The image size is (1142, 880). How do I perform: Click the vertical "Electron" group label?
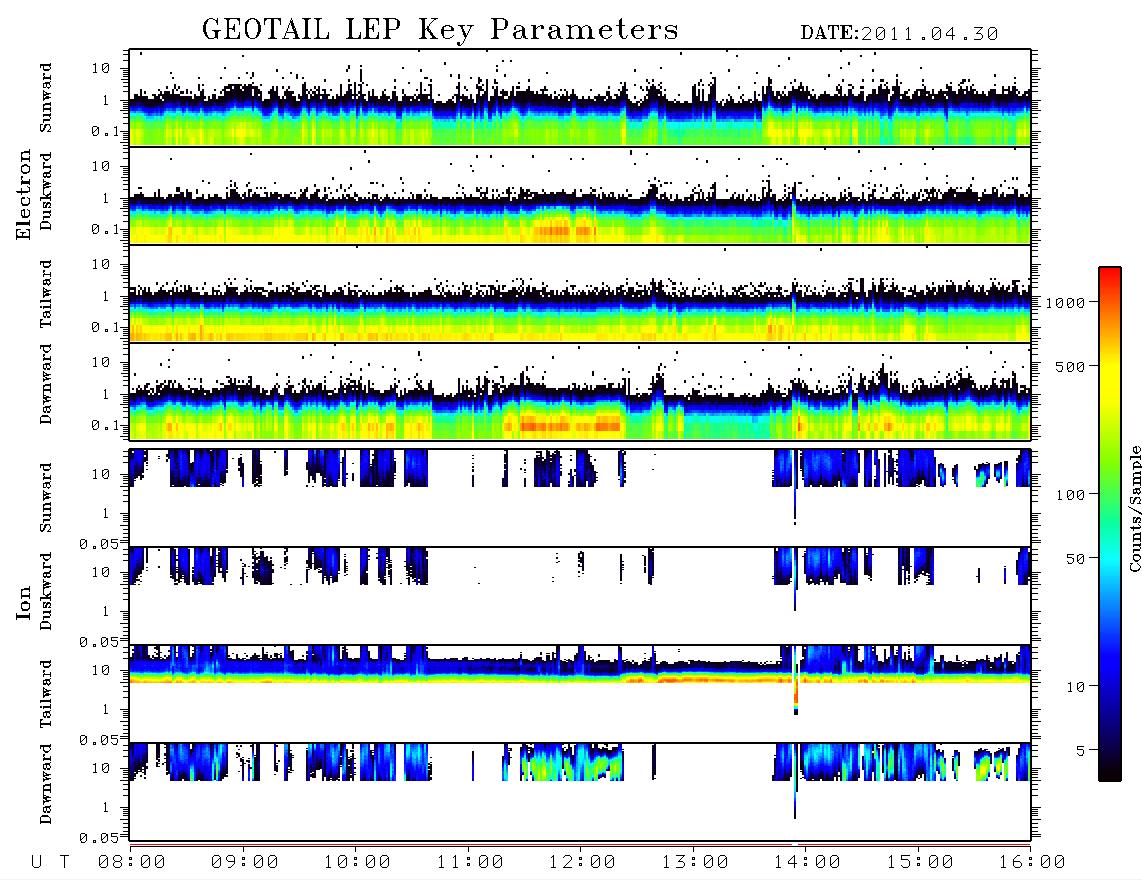pyautogui.click(x=23, y=195)
